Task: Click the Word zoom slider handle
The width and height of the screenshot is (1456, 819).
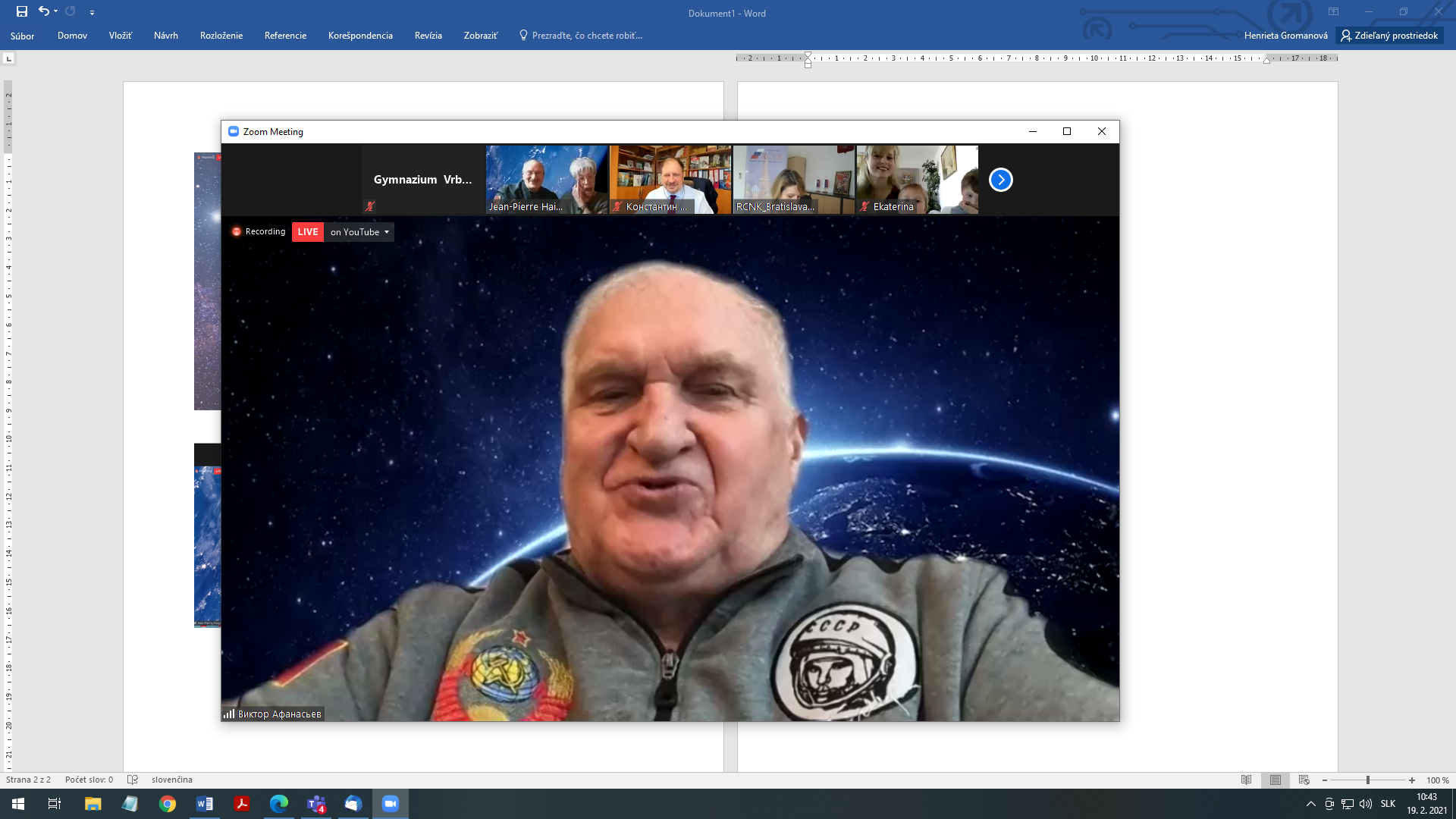Action: (x=1368, y=780)
